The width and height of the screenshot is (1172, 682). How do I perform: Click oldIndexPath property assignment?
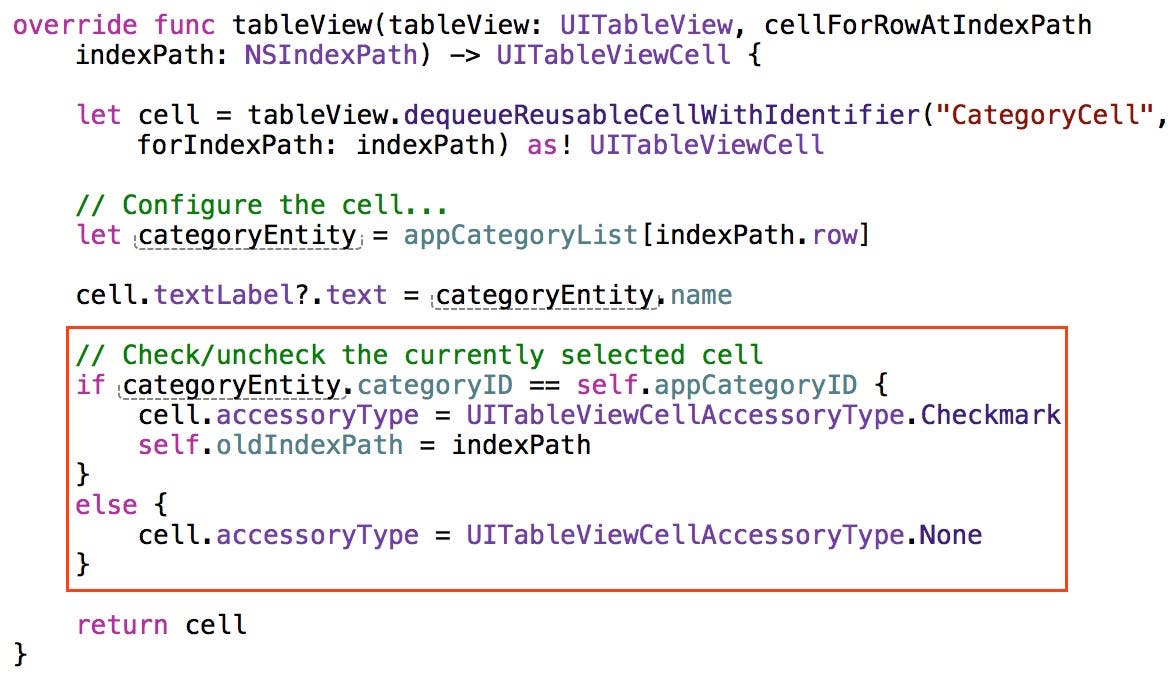310,445
